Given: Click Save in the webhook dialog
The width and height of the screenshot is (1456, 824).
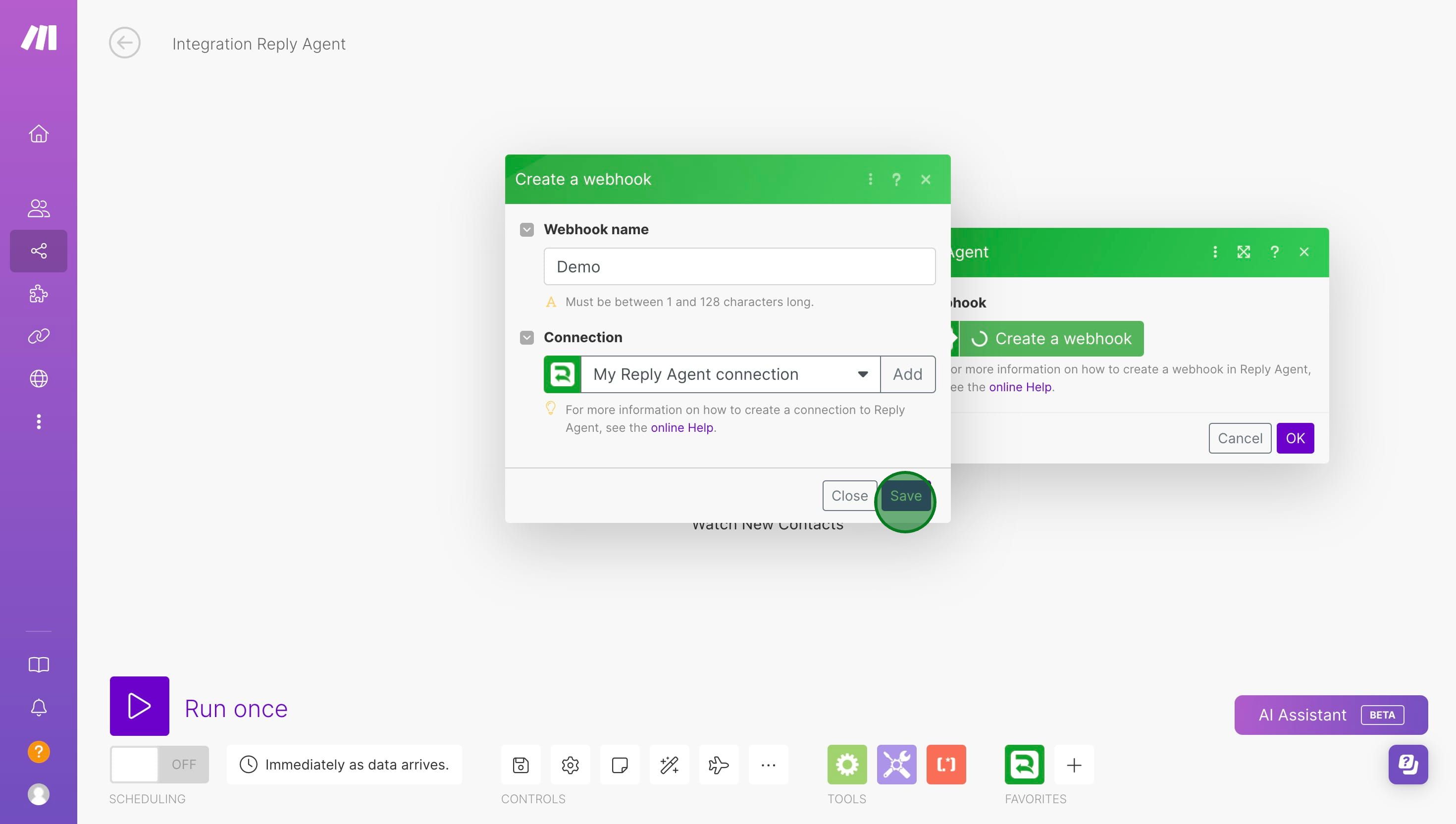Looking at the screenshot, I should [x=905, y=496].
